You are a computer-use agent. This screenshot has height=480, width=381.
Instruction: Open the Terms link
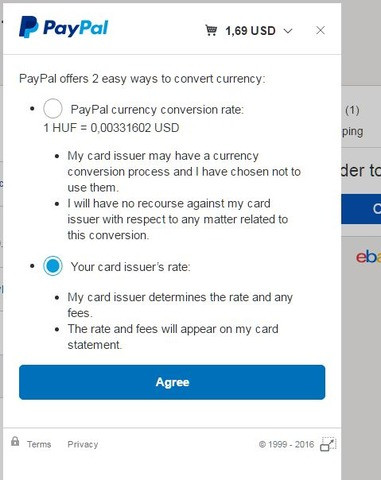(39, 444)
